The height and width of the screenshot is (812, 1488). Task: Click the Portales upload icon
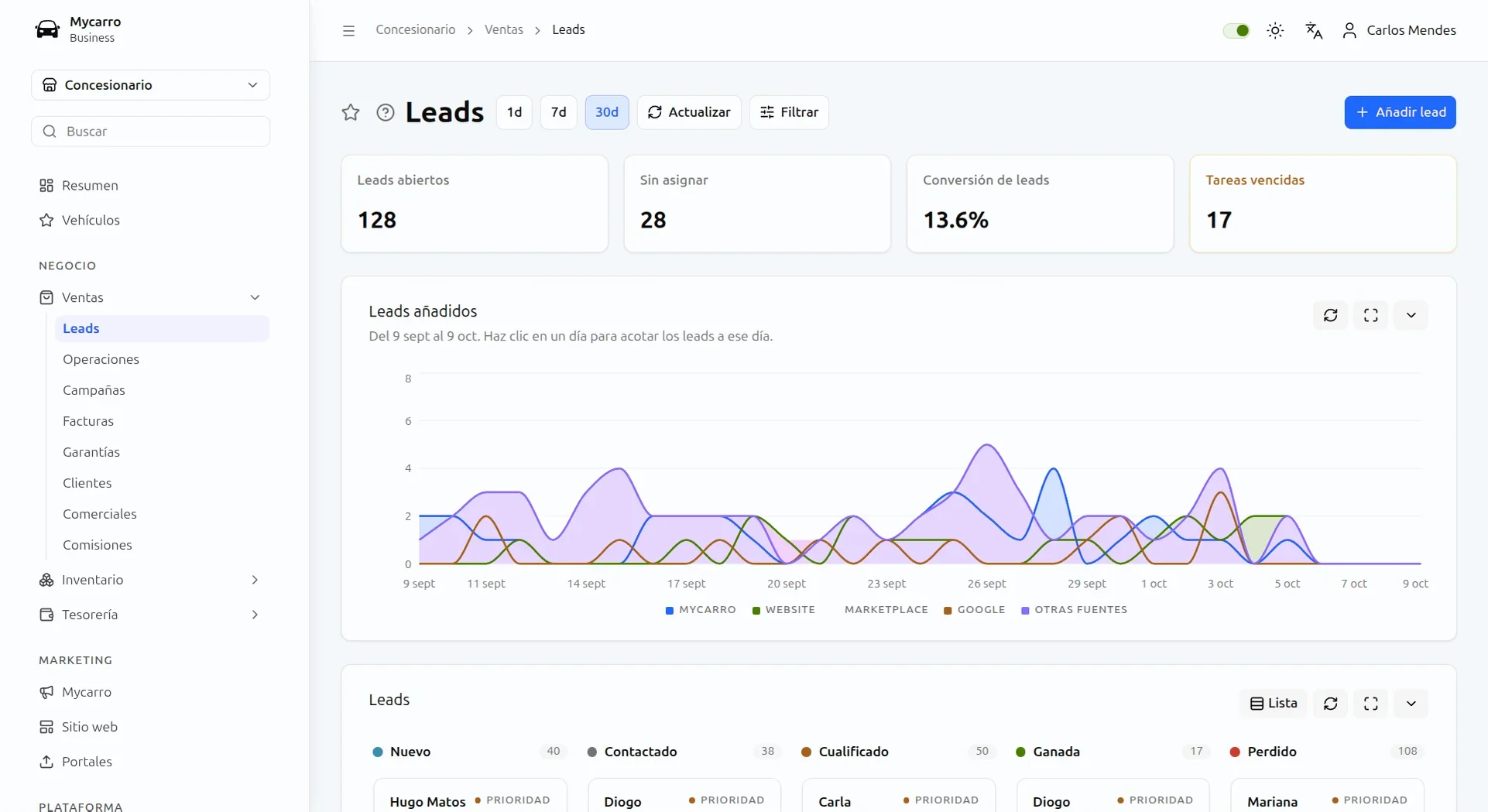click(46, 762)
